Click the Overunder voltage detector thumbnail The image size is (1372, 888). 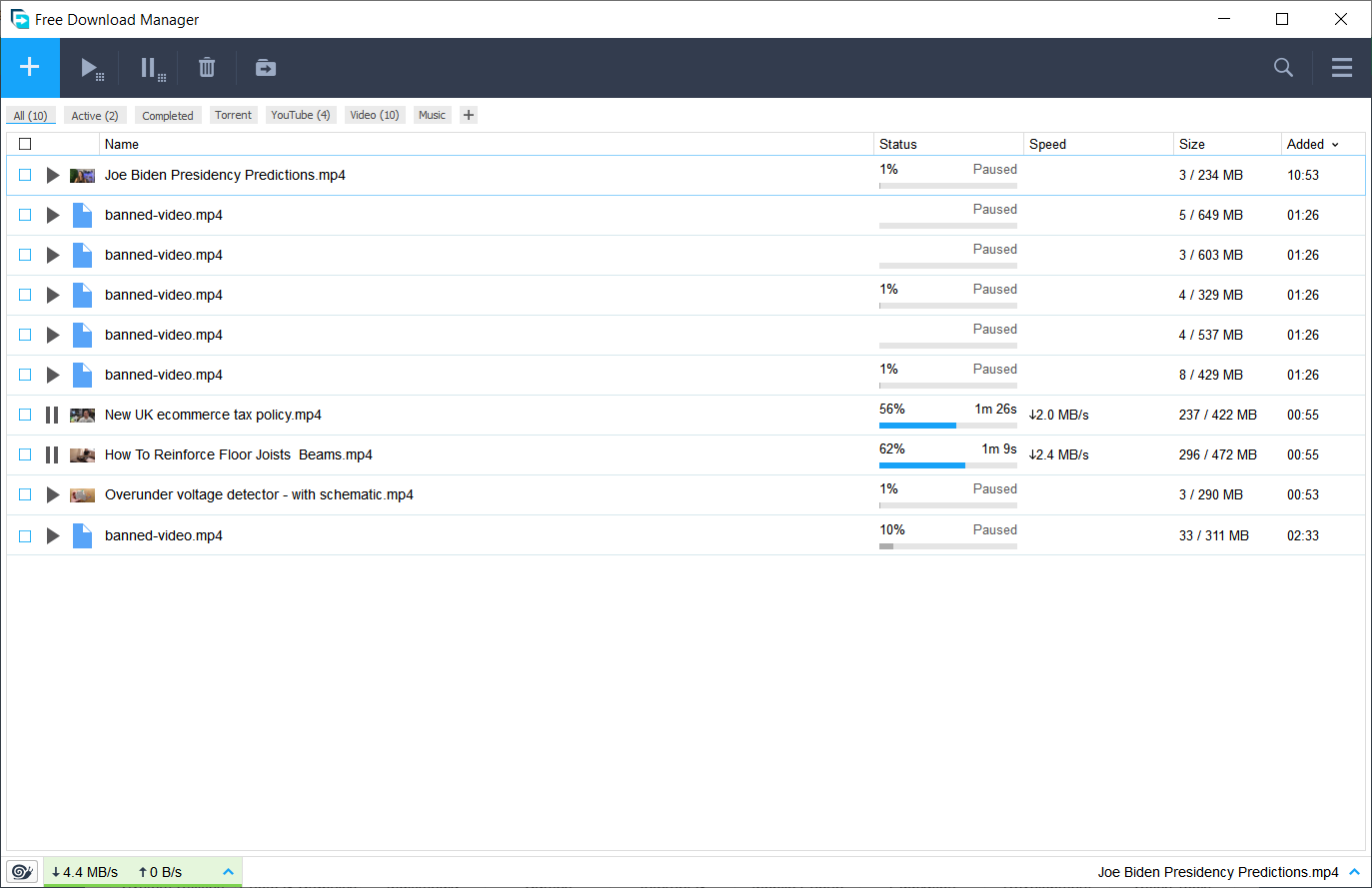coord(82,494)
